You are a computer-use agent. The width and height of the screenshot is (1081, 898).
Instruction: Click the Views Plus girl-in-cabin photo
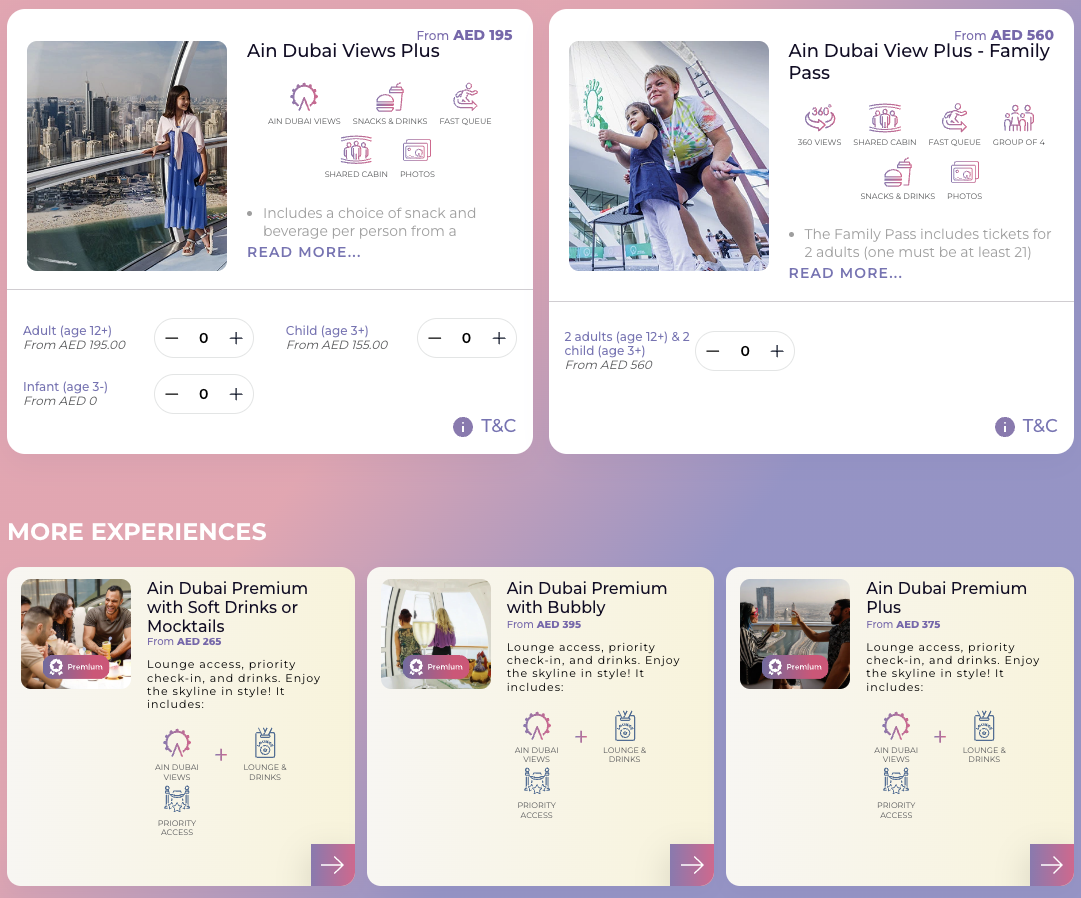[x=127, y=156]
